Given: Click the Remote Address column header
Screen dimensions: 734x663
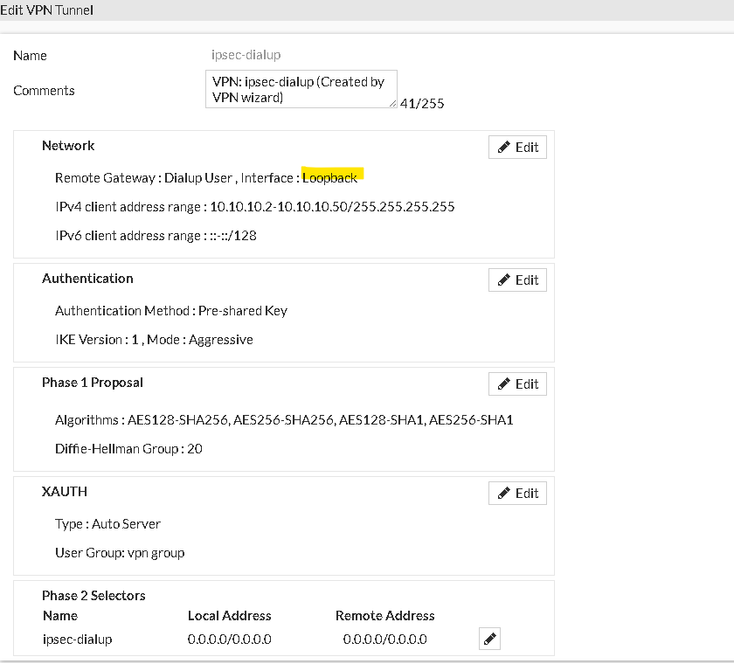Looking at the screenshot, I should pos(384,615).
